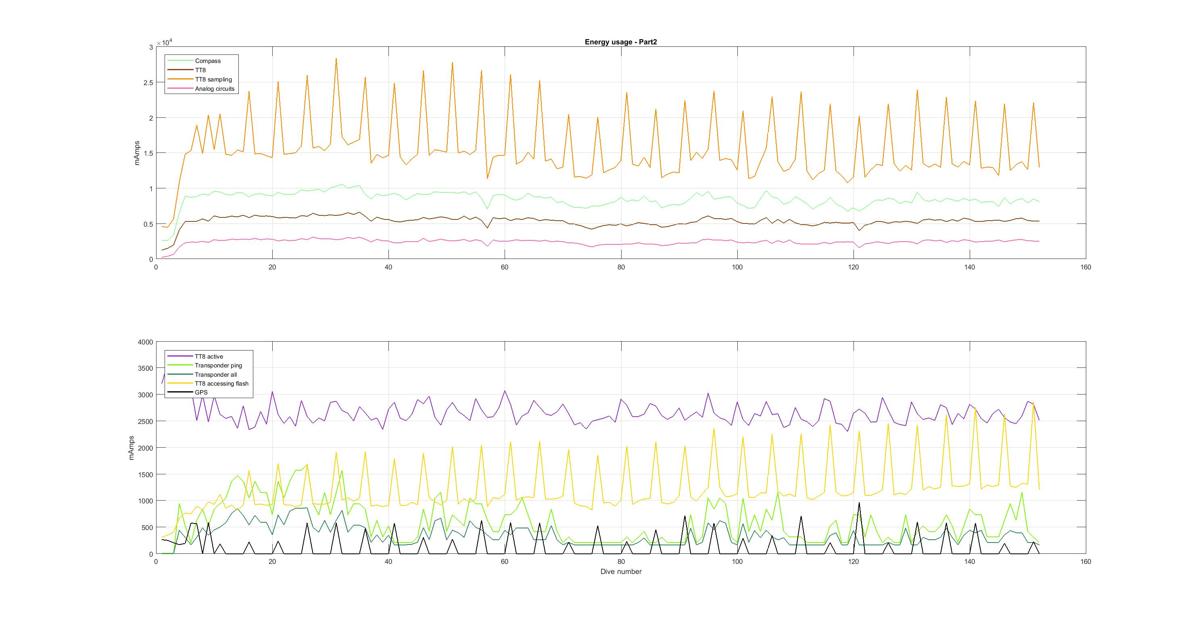Click y-tick '4000' on the lower plot

click(145, 342)
